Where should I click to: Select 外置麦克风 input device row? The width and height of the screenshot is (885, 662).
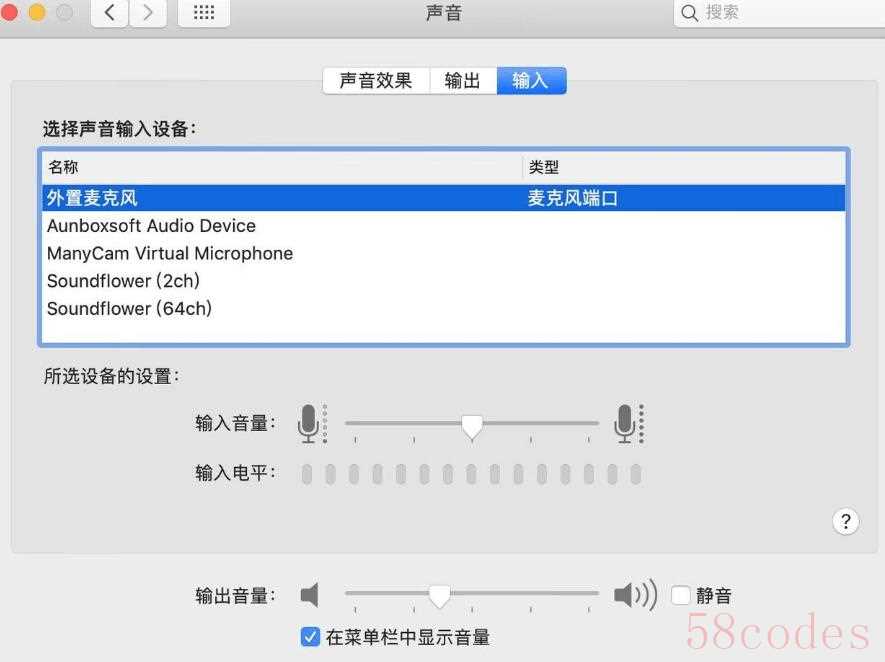tap(444, 198)
